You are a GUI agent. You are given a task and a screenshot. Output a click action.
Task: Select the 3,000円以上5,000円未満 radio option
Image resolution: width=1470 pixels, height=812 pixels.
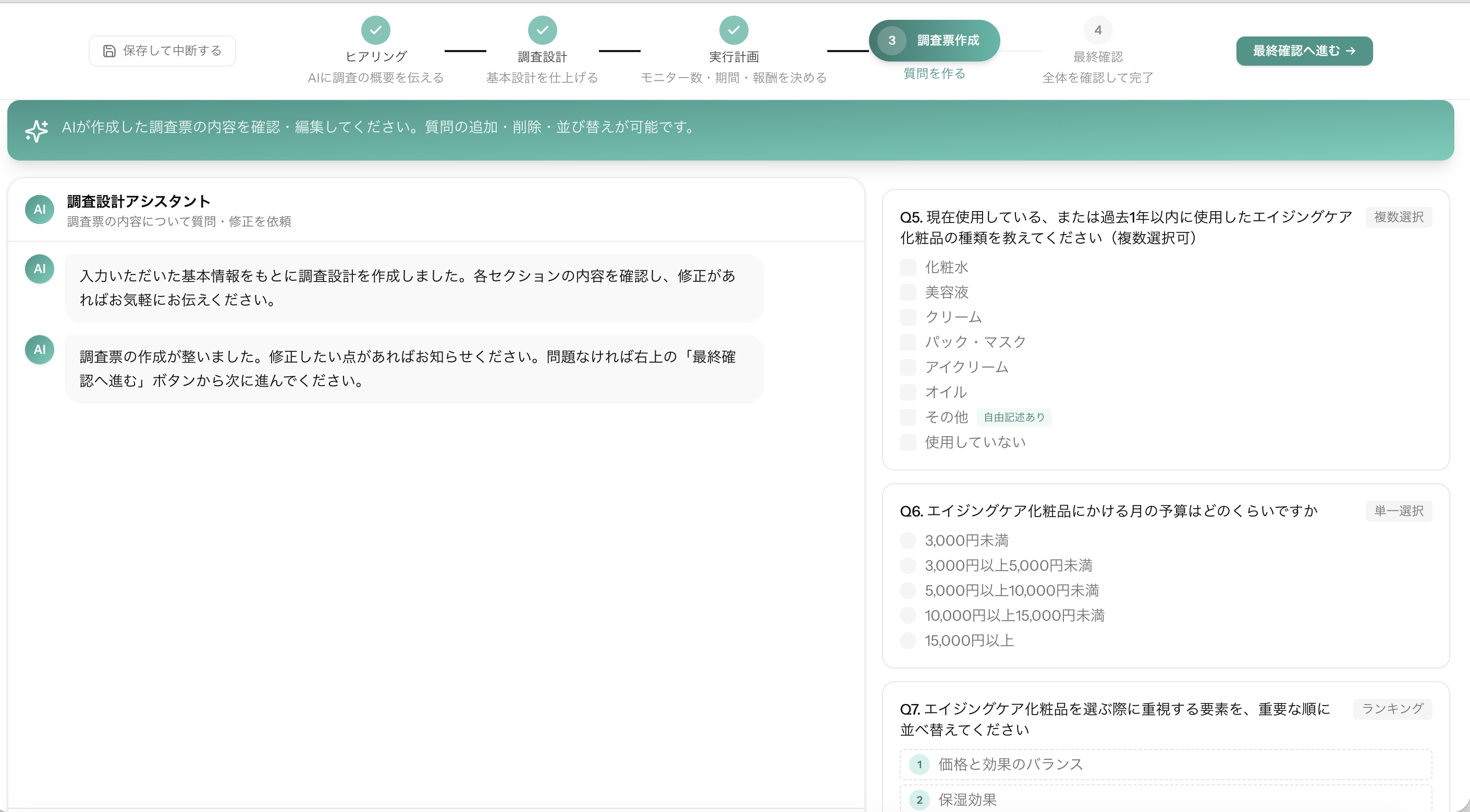(x=908, y=565)
